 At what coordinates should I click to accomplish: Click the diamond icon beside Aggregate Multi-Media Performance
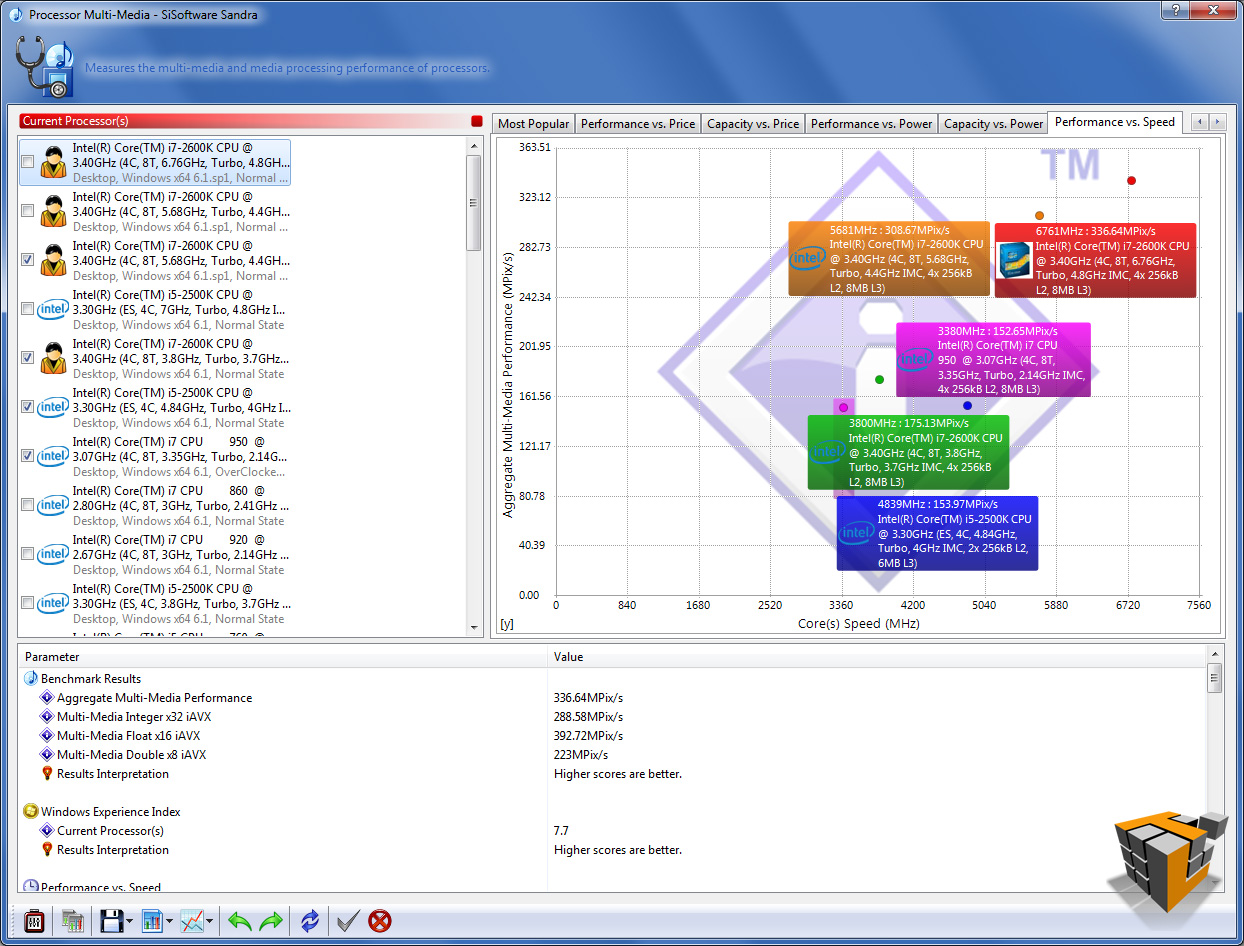point(47,698)
